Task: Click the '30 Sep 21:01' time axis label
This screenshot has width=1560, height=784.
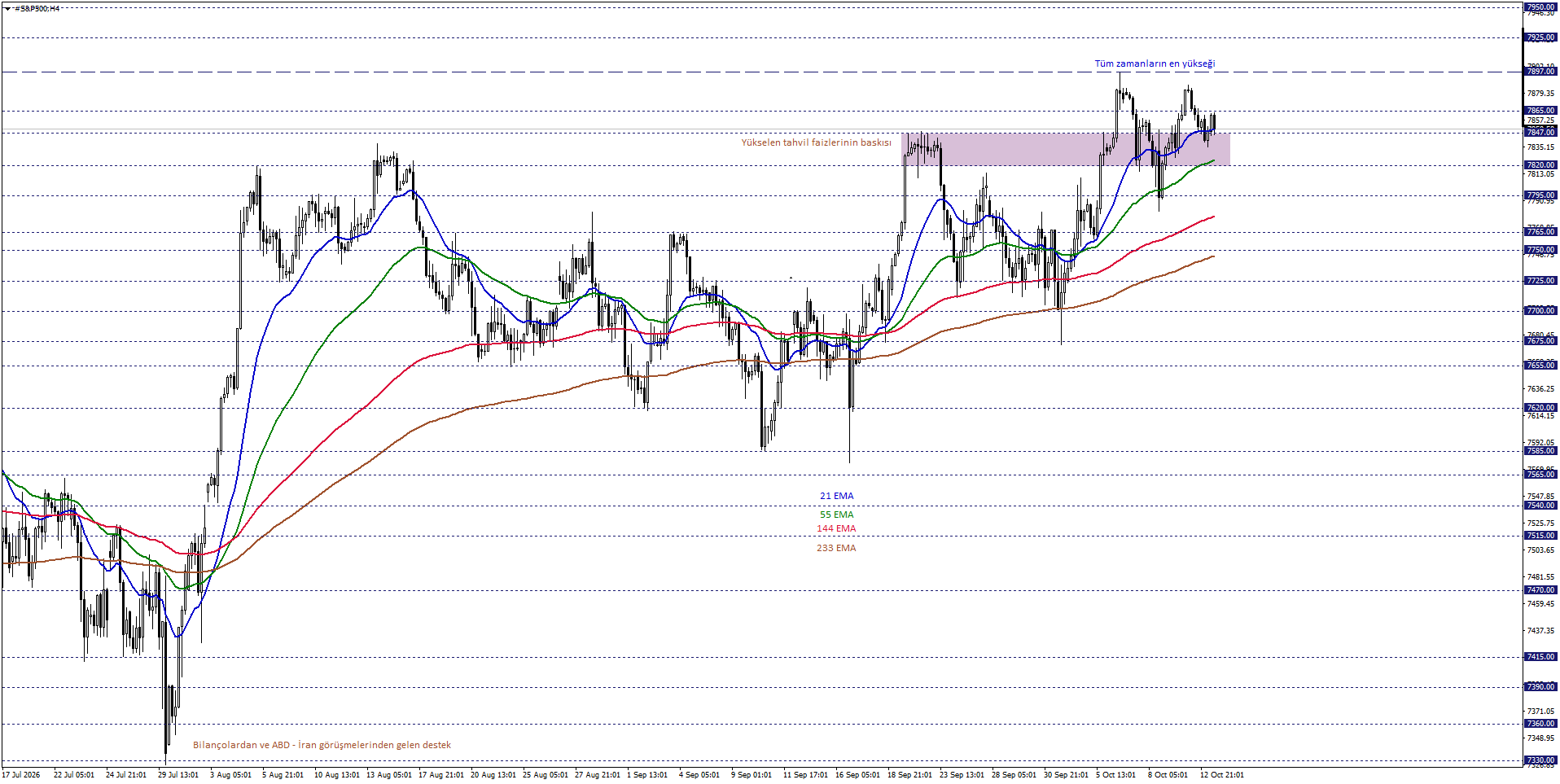Action: pyautogui.click(x=1066, y=775)
